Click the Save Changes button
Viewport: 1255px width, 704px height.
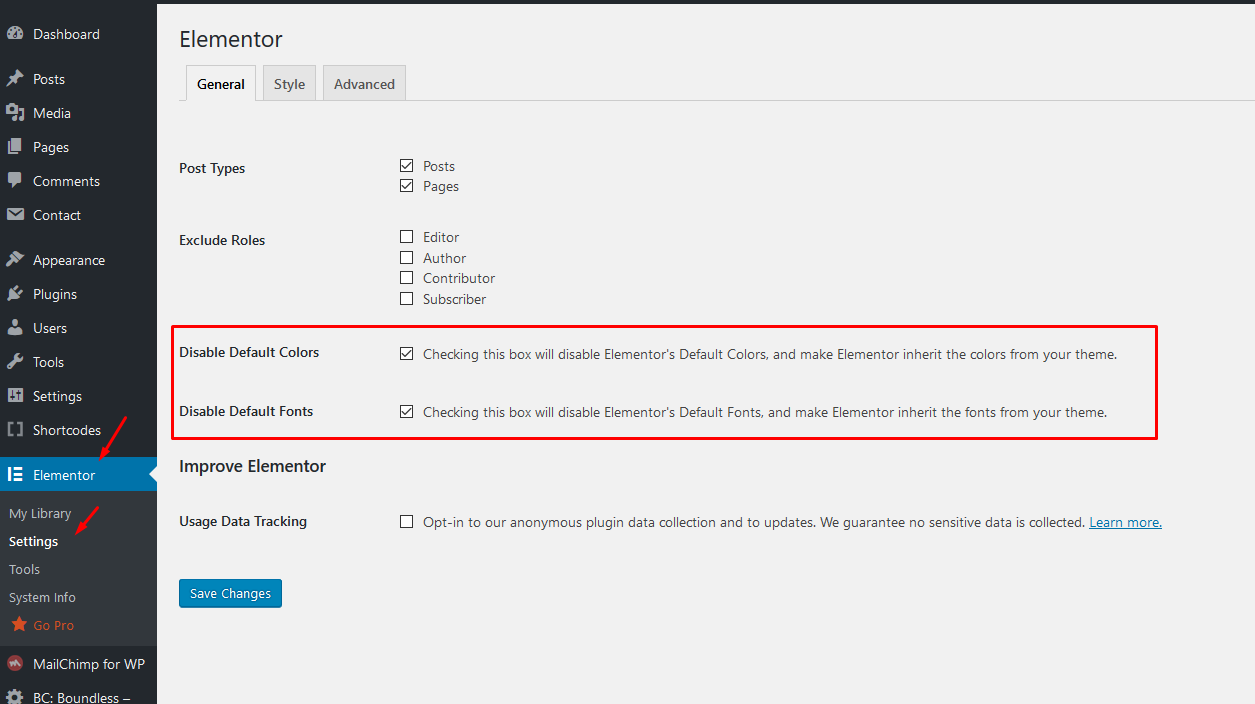(230, 593)
